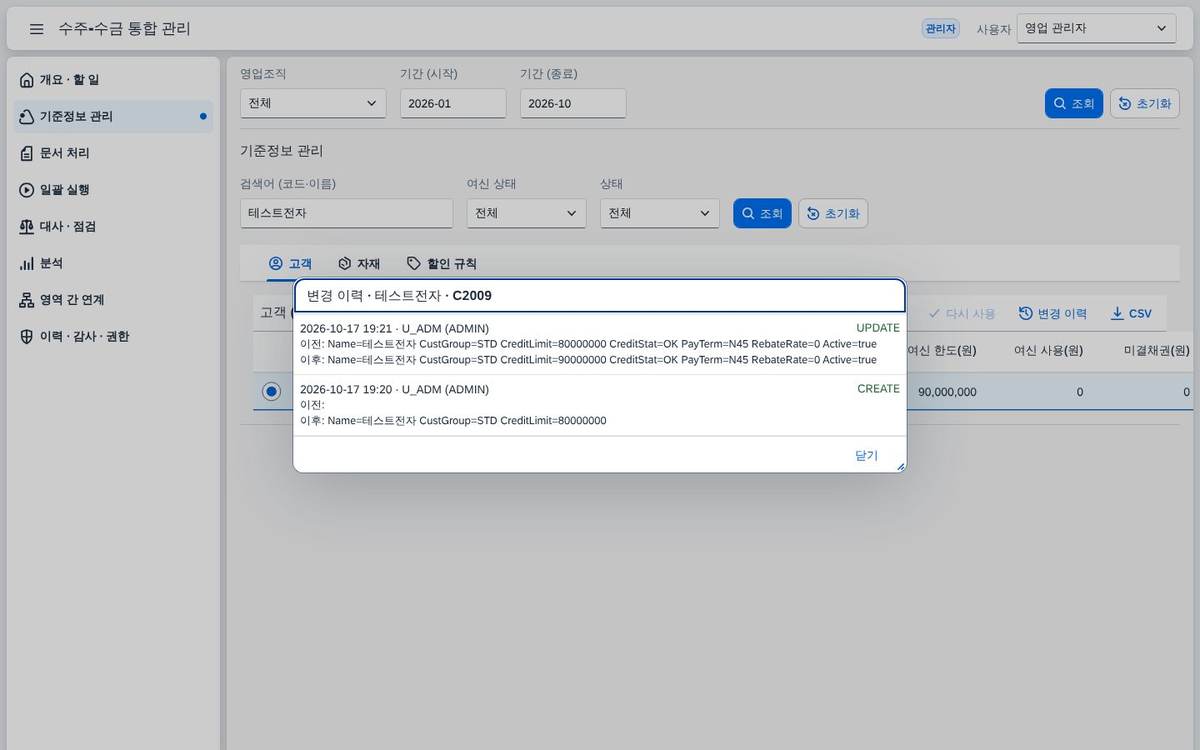Open the hamburger navigation menu
The image size is (1200, 750).
point(37,29)
